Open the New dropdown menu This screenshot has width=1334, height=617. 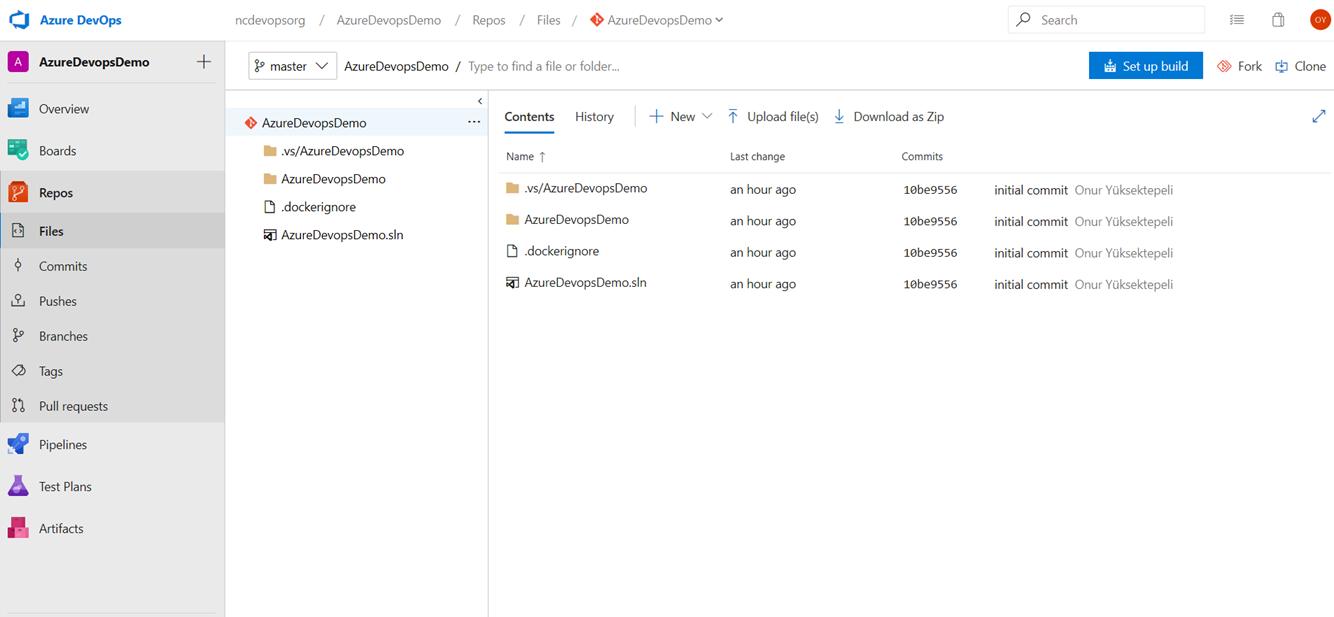(680, 117)
